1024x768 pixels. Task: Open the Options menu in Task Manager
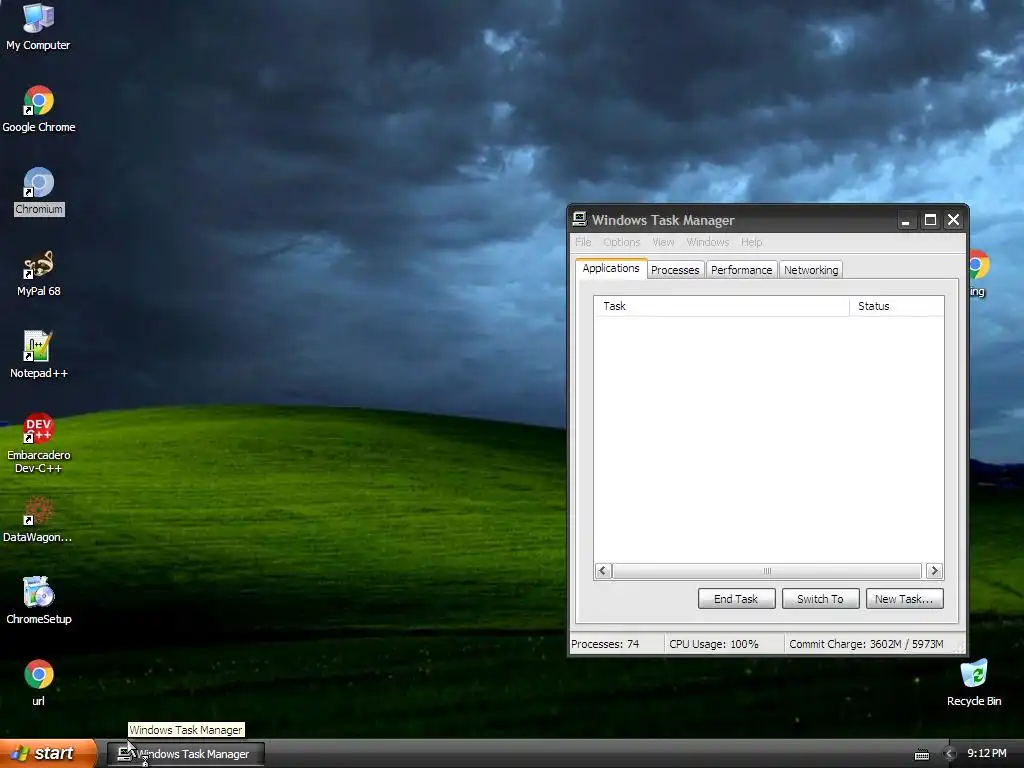click(622, 242)
